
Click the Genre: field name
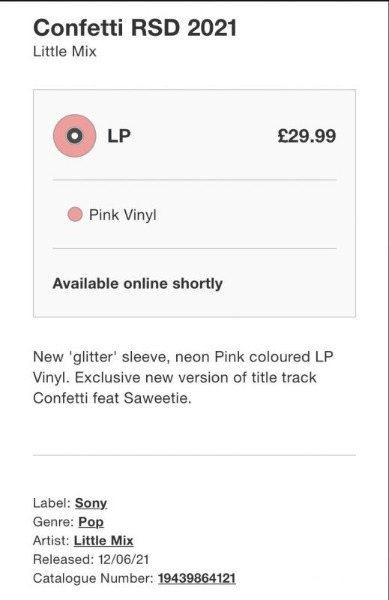tap(54, 522)
